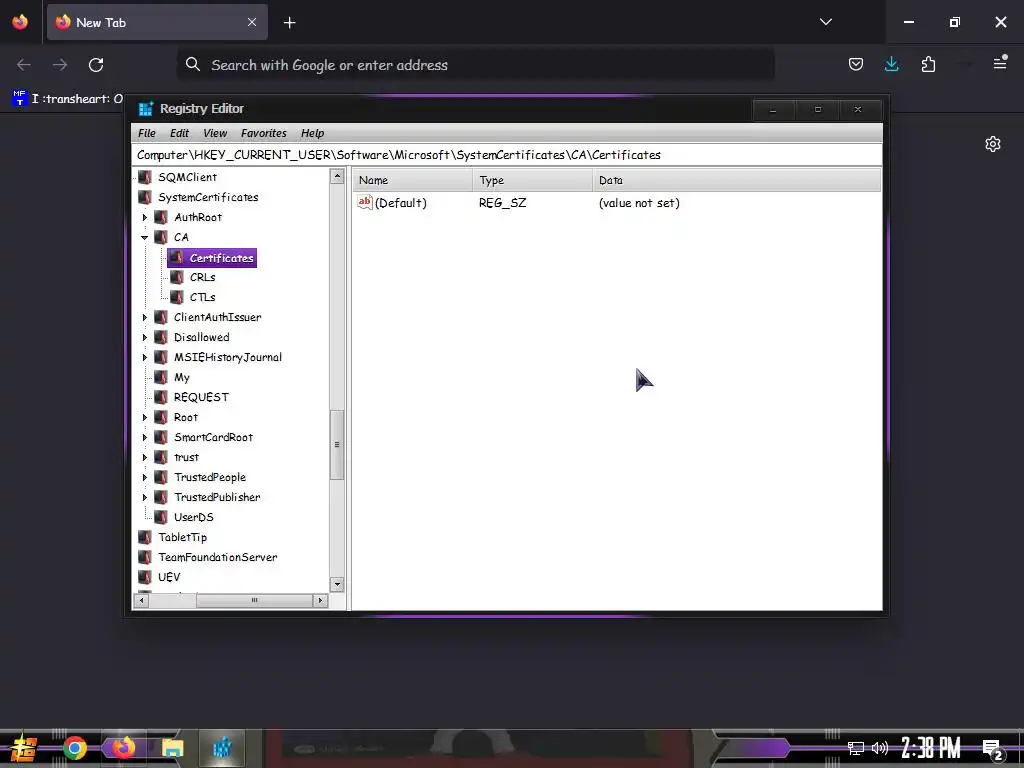
Task: Click the TrustedPublisher key folder icon
Action: pyautogui.click(x=161, y=498)
